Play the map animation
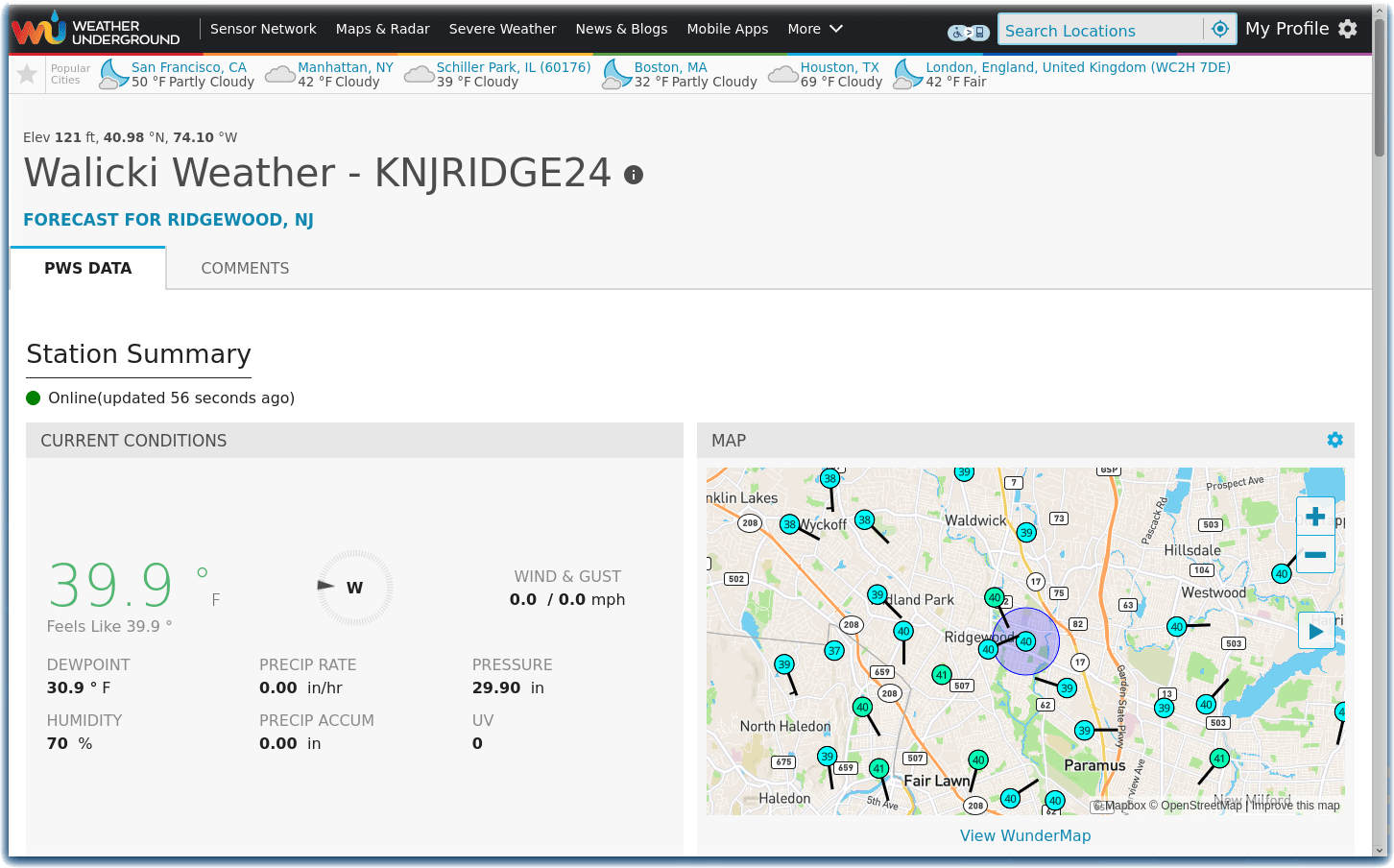The image size is (1394, 868). point(1316,631)
